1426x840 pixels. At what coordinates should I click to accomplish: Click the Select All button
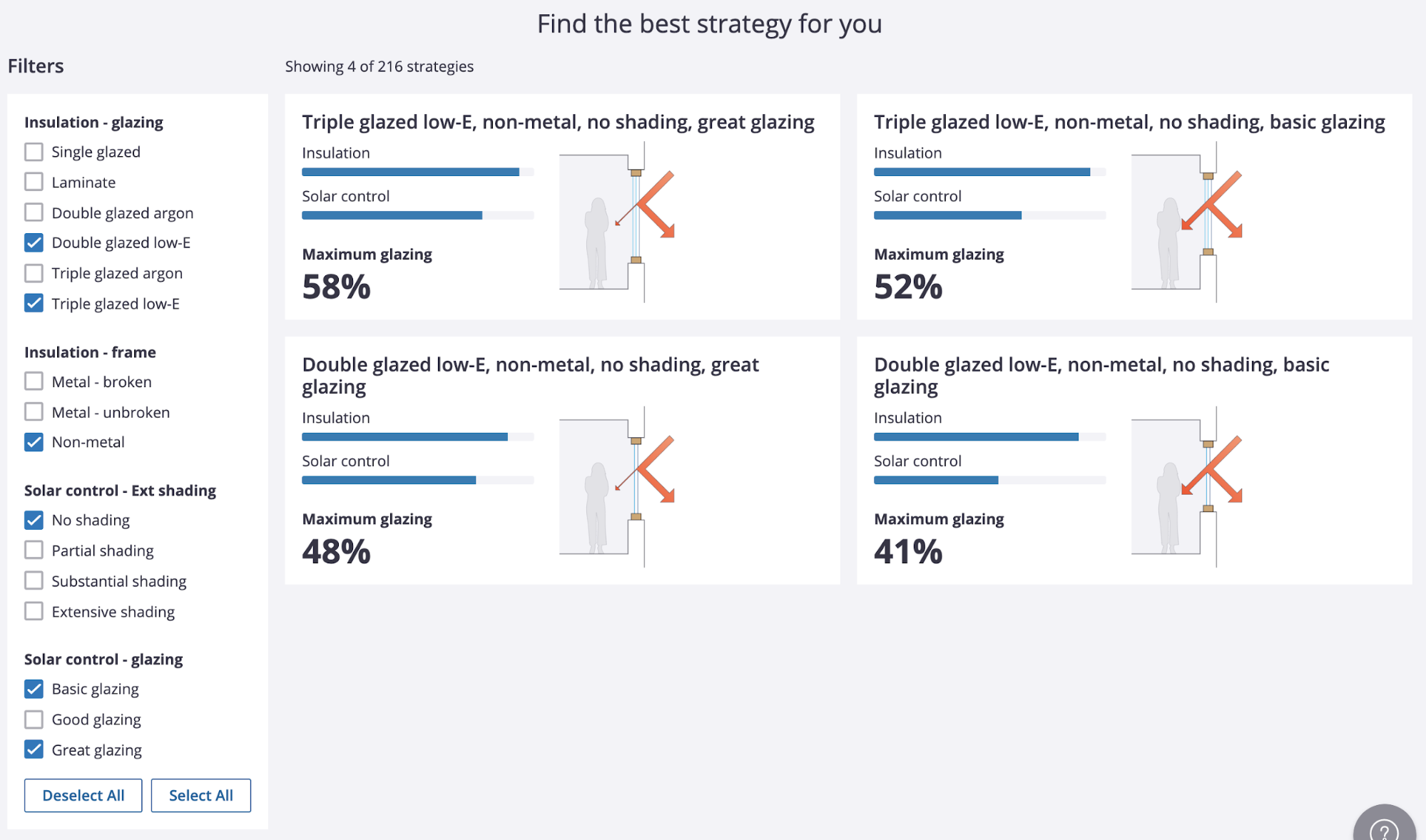200,795
